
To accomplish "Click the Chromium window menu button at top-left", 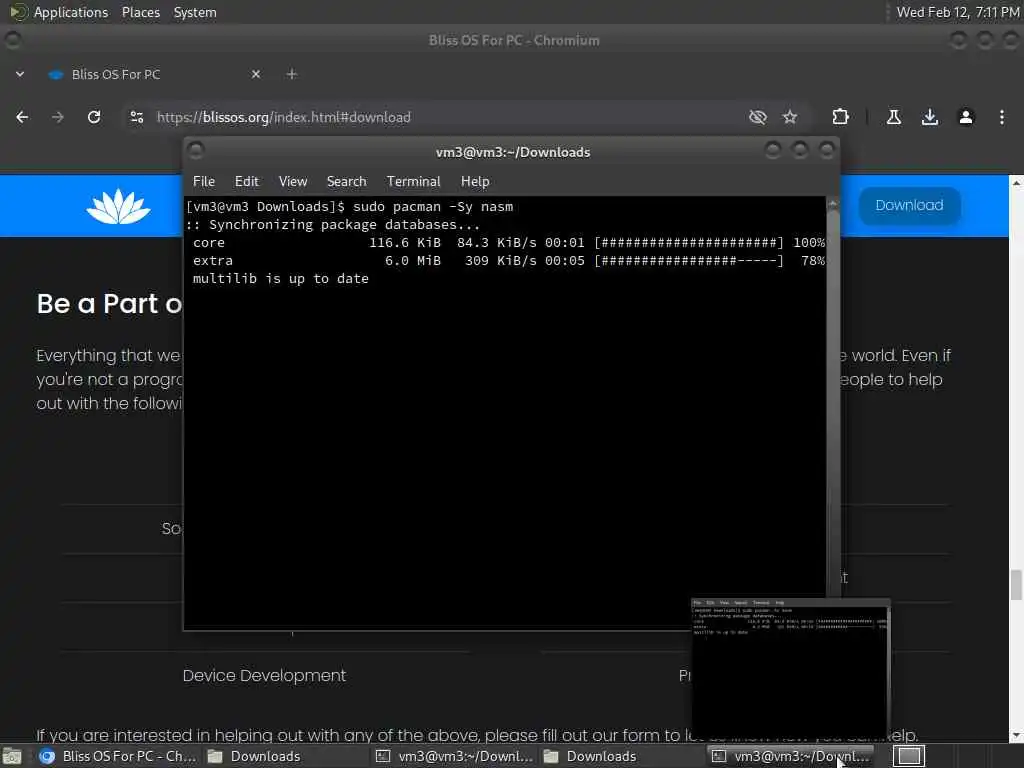I will tap(12, 40).
